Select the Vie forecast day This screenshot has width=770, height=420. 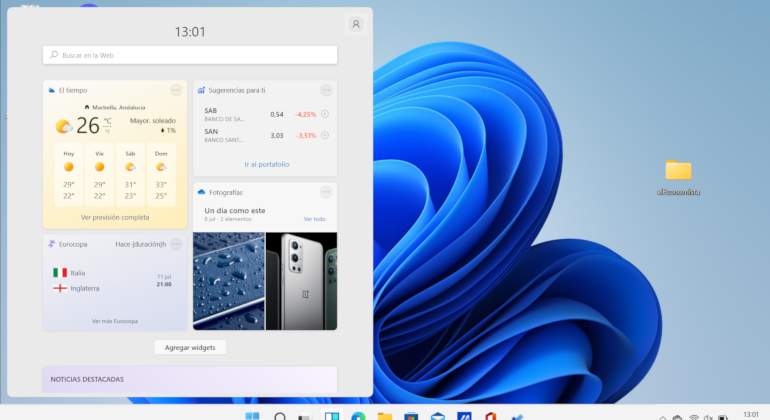tap(100, 175)
